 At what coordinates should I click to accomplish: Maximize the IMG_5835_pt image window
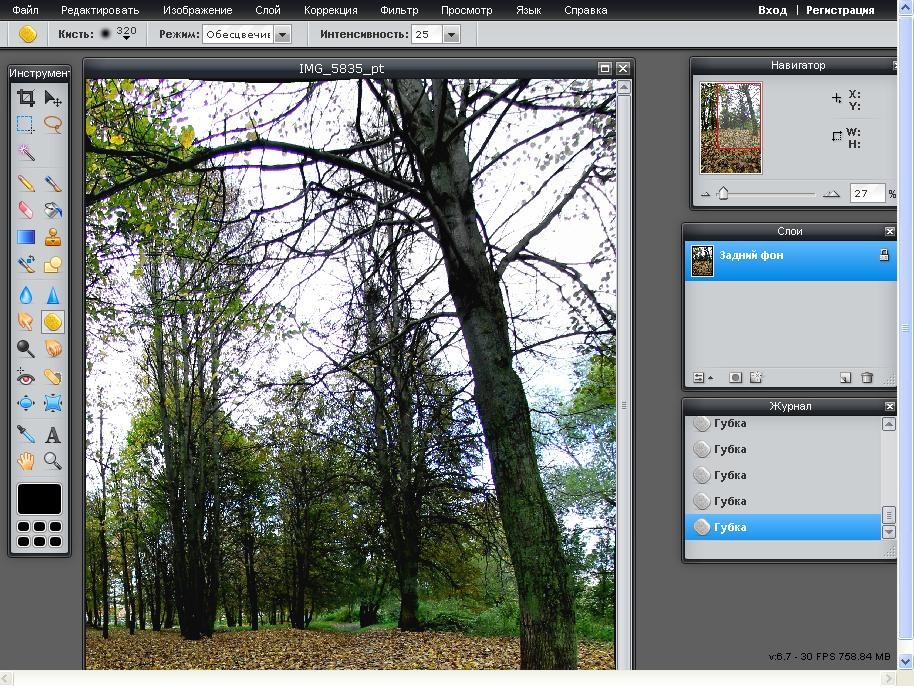click(605, 68)
